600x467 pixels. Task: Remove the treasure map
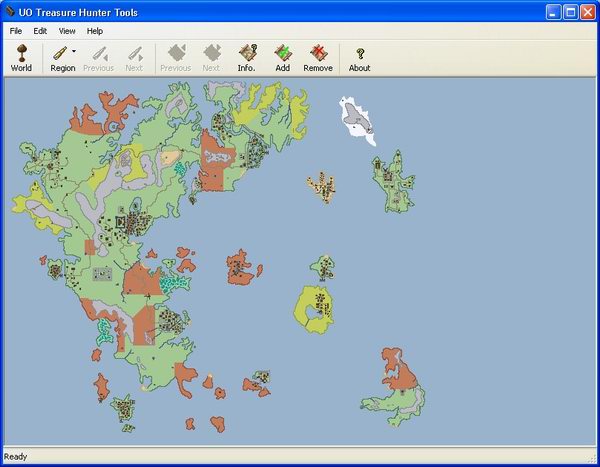(318, 58)
